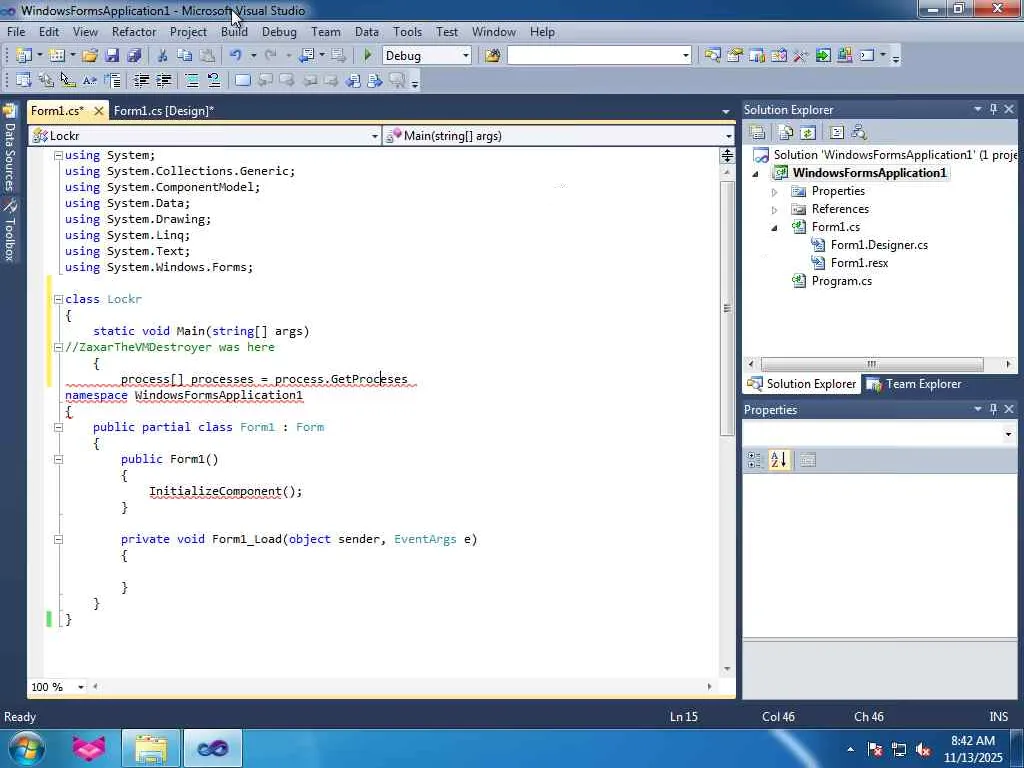Image resolution: width=1024 pixels, height=768 pixels.
Task: Open the Build menu
Action: (x=234, y=31)
